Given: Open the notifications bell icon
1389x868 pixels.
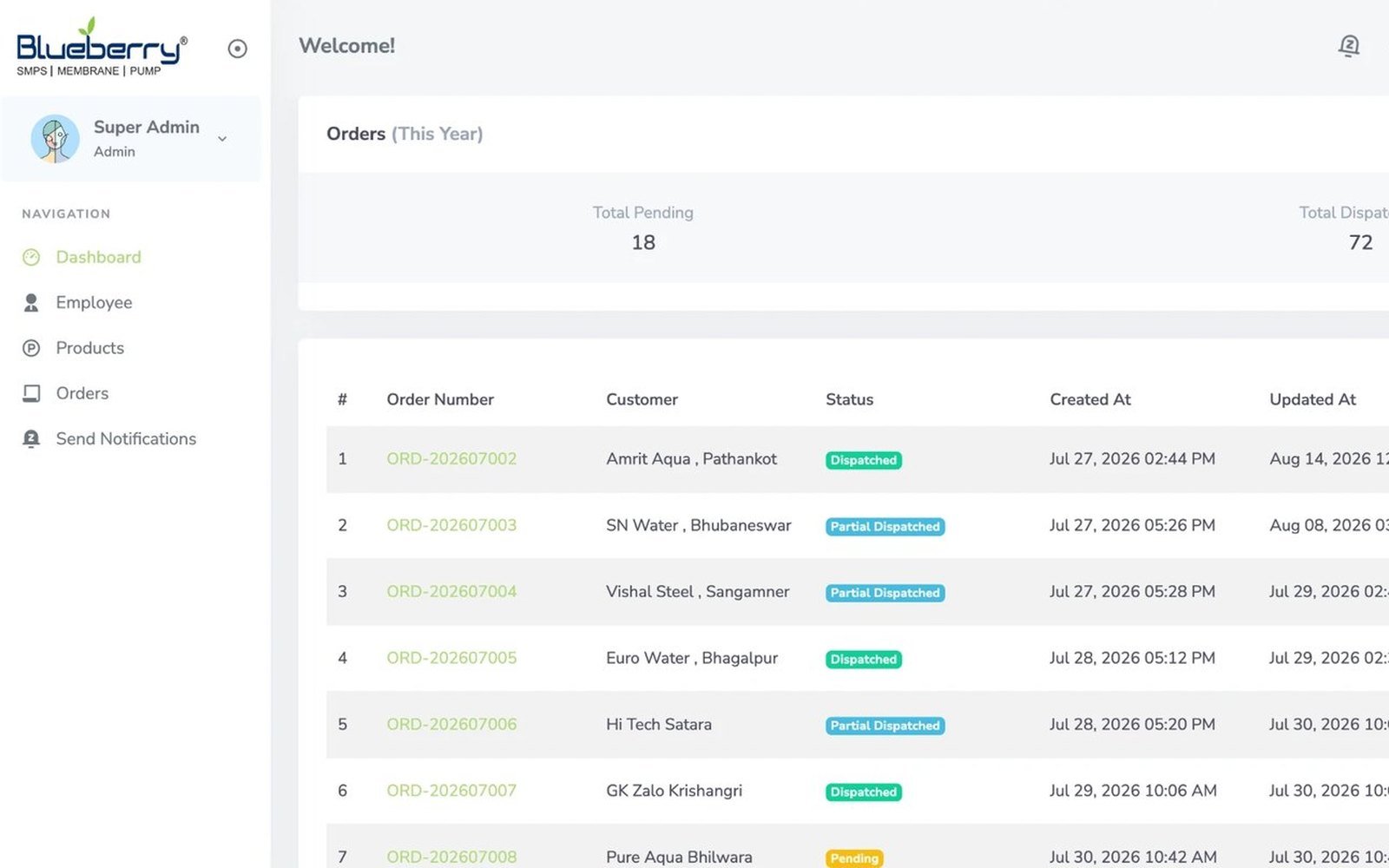Looking at the screenshot, I should click(1348, 46).
